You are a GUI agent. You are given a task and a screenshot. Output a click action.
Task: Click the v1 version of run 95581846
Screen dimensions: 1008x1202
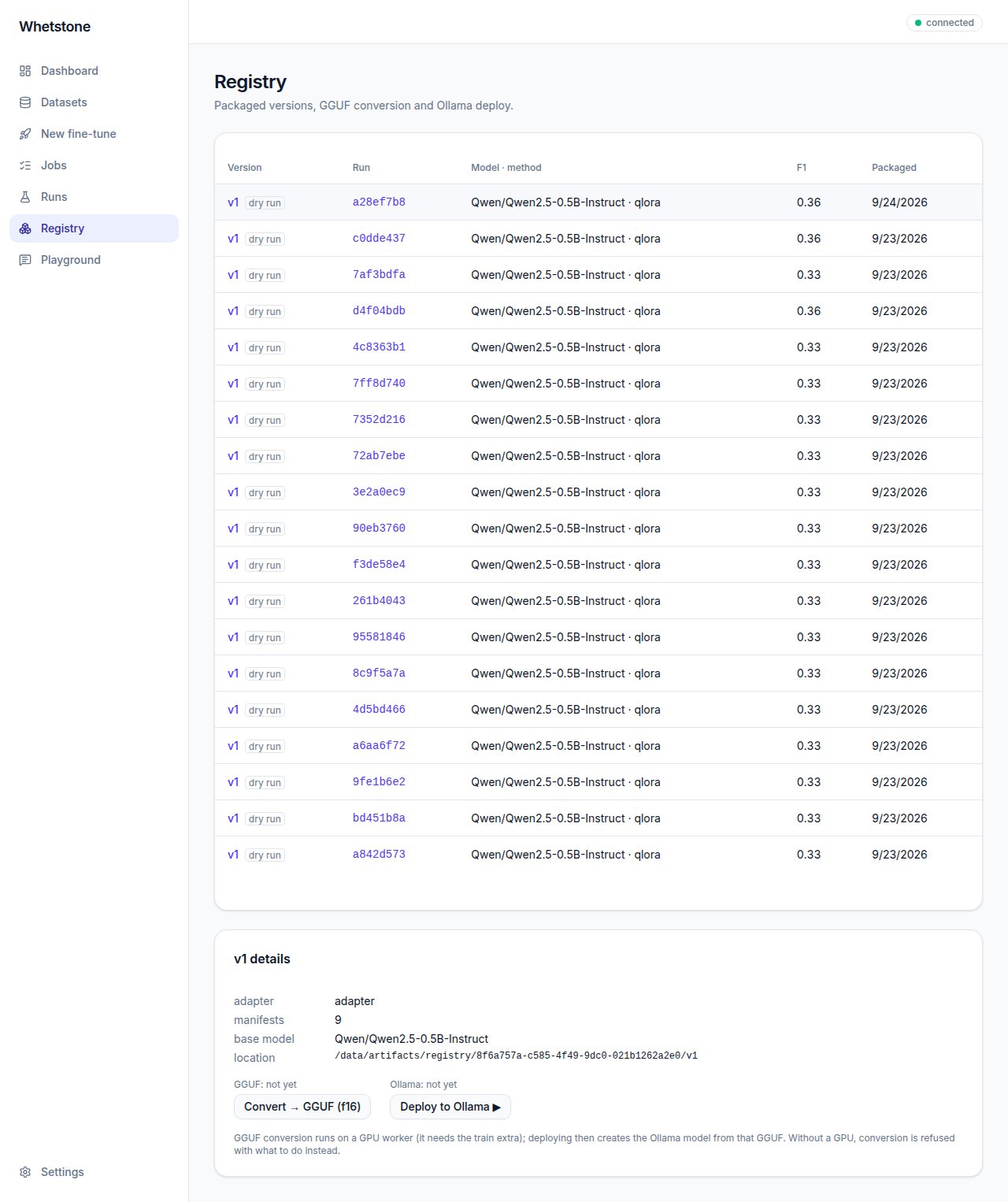point(233,637)
